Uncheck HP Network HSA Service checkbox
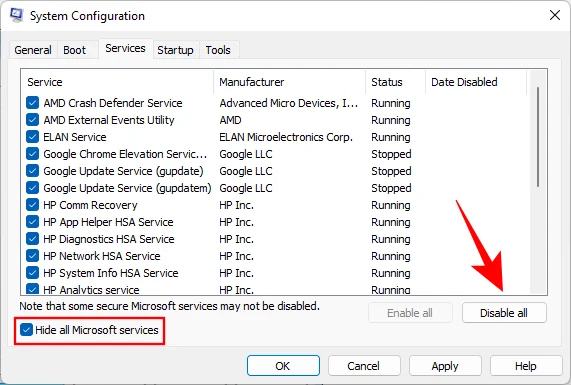 coord(32,256)
